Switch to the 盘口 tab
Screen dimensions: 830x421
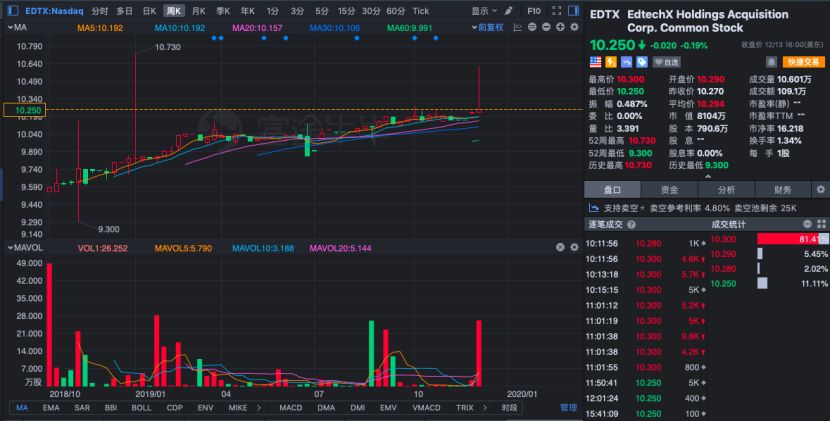click(x=612, y=189)
